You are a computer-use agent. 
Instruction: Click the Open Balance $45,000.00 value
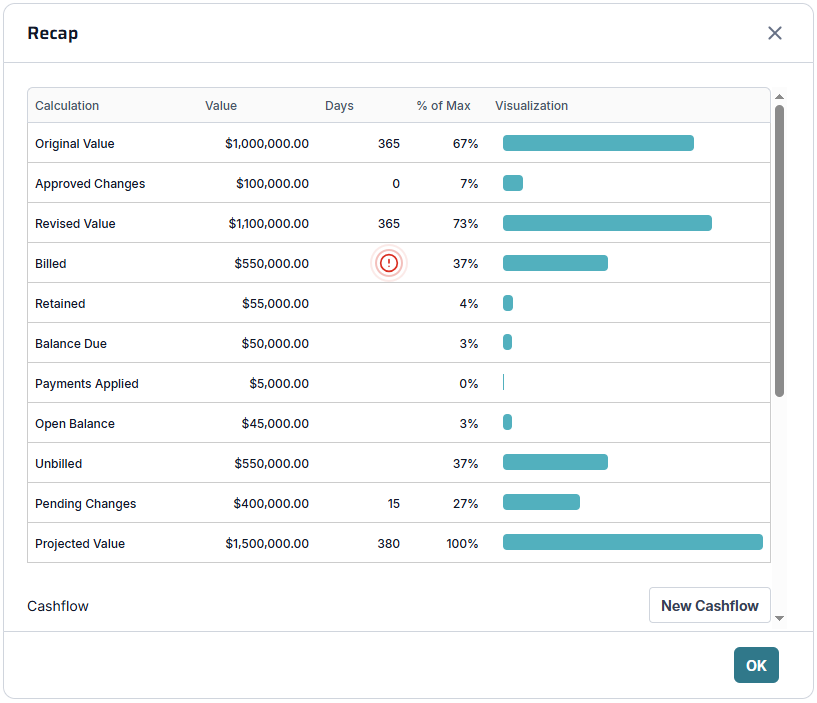tap(275, 424)
